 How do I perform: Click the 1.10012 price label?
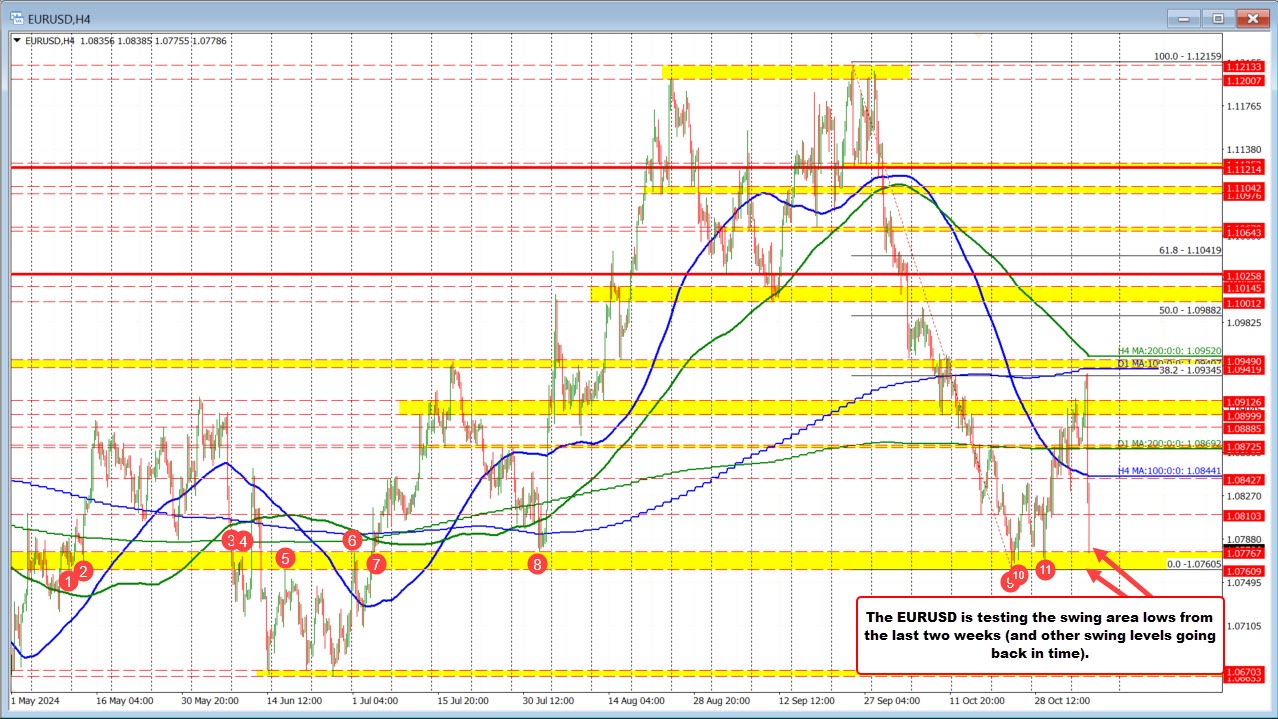click(1244, 302)
